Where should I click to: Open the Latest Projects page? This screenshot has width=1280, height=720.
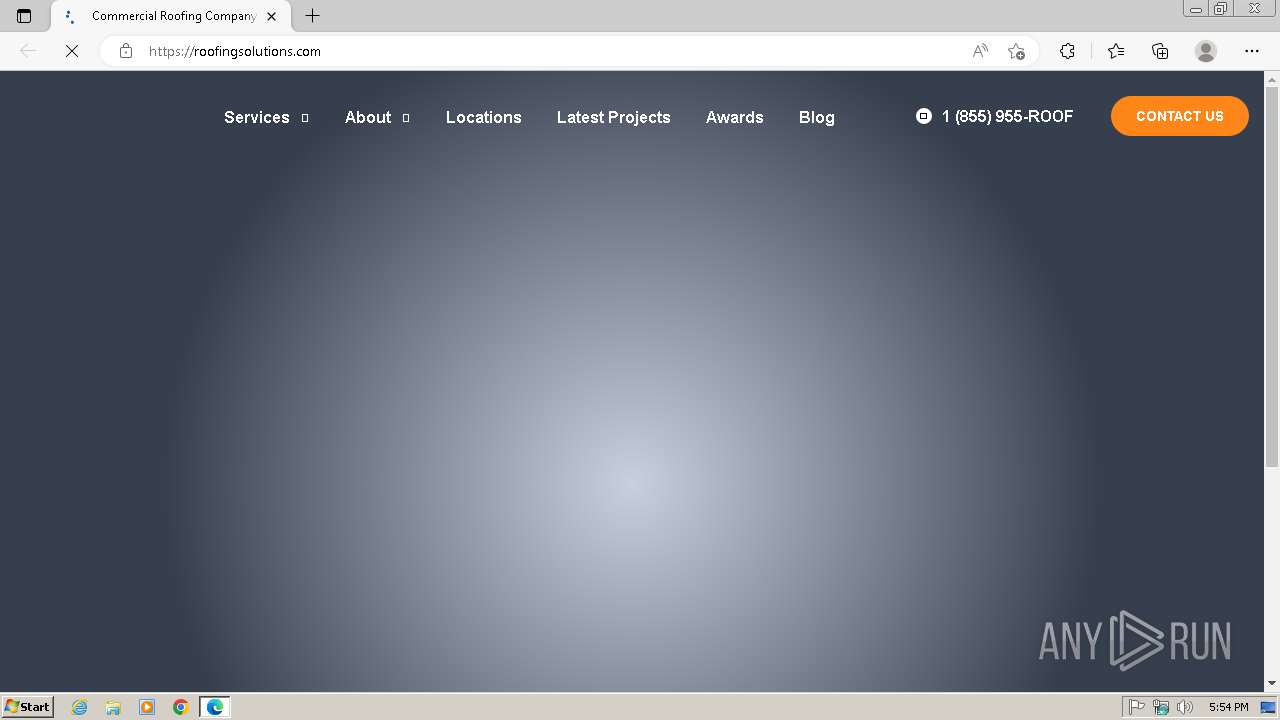pyautogui.click(x=614, y=117)
